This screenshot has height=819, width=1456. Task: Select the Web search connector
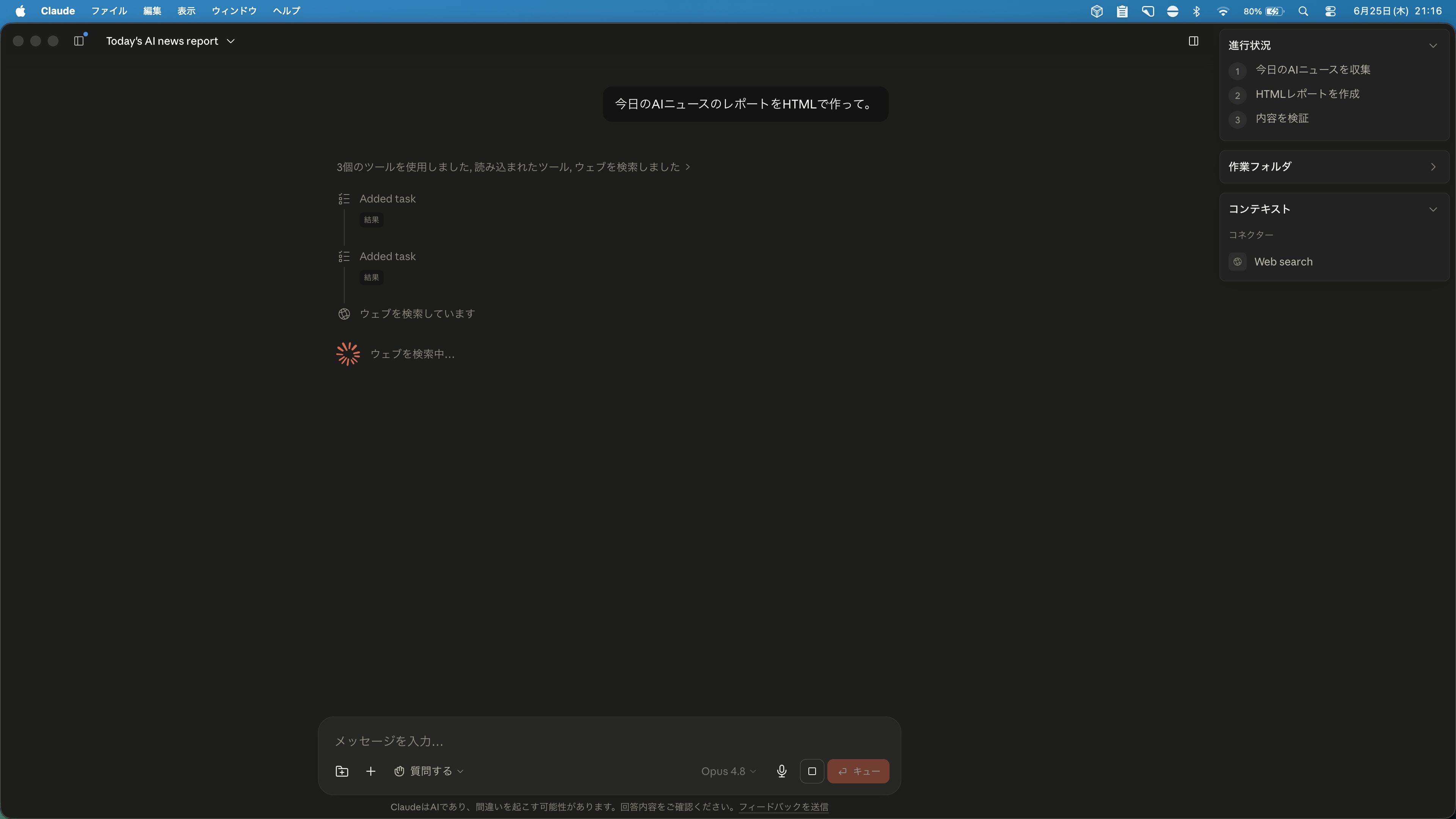1271,262
